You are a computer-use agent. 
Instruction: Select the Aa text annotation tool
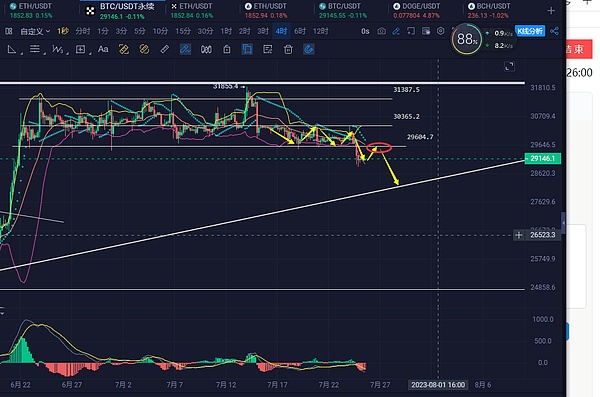pos(103,49)
